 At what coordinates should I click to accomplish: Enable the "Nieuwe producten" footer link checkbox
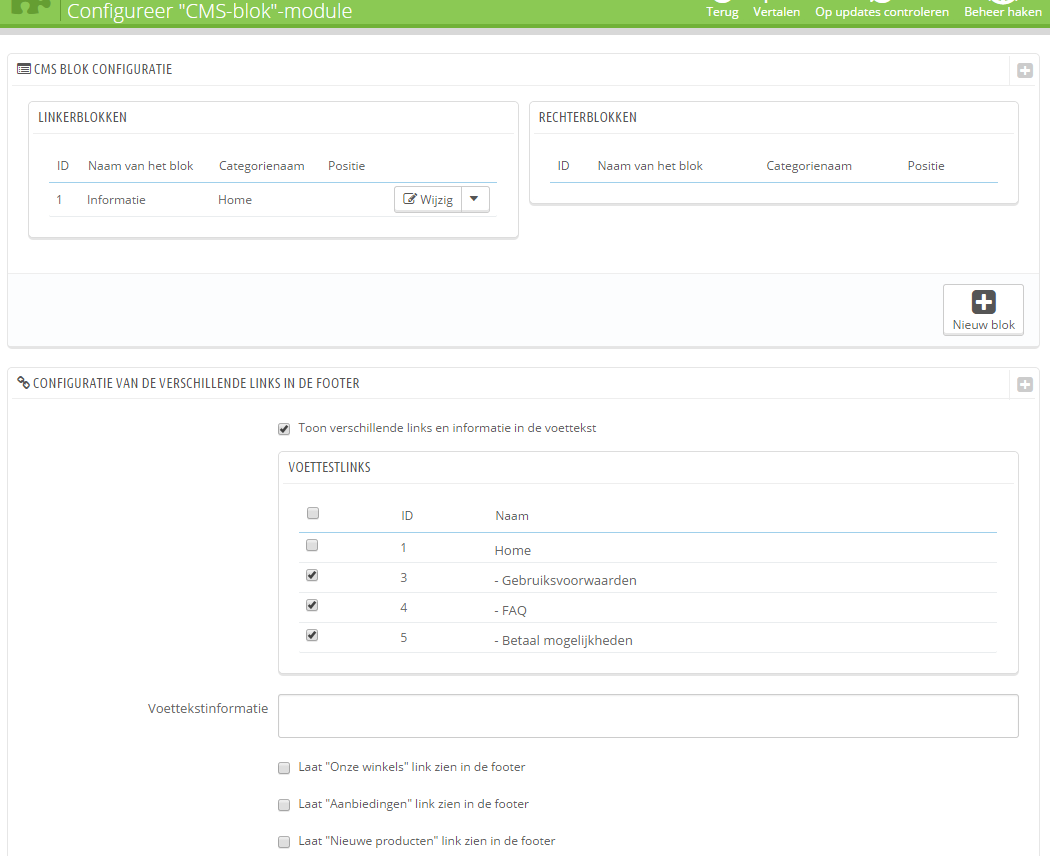[284, 841]
